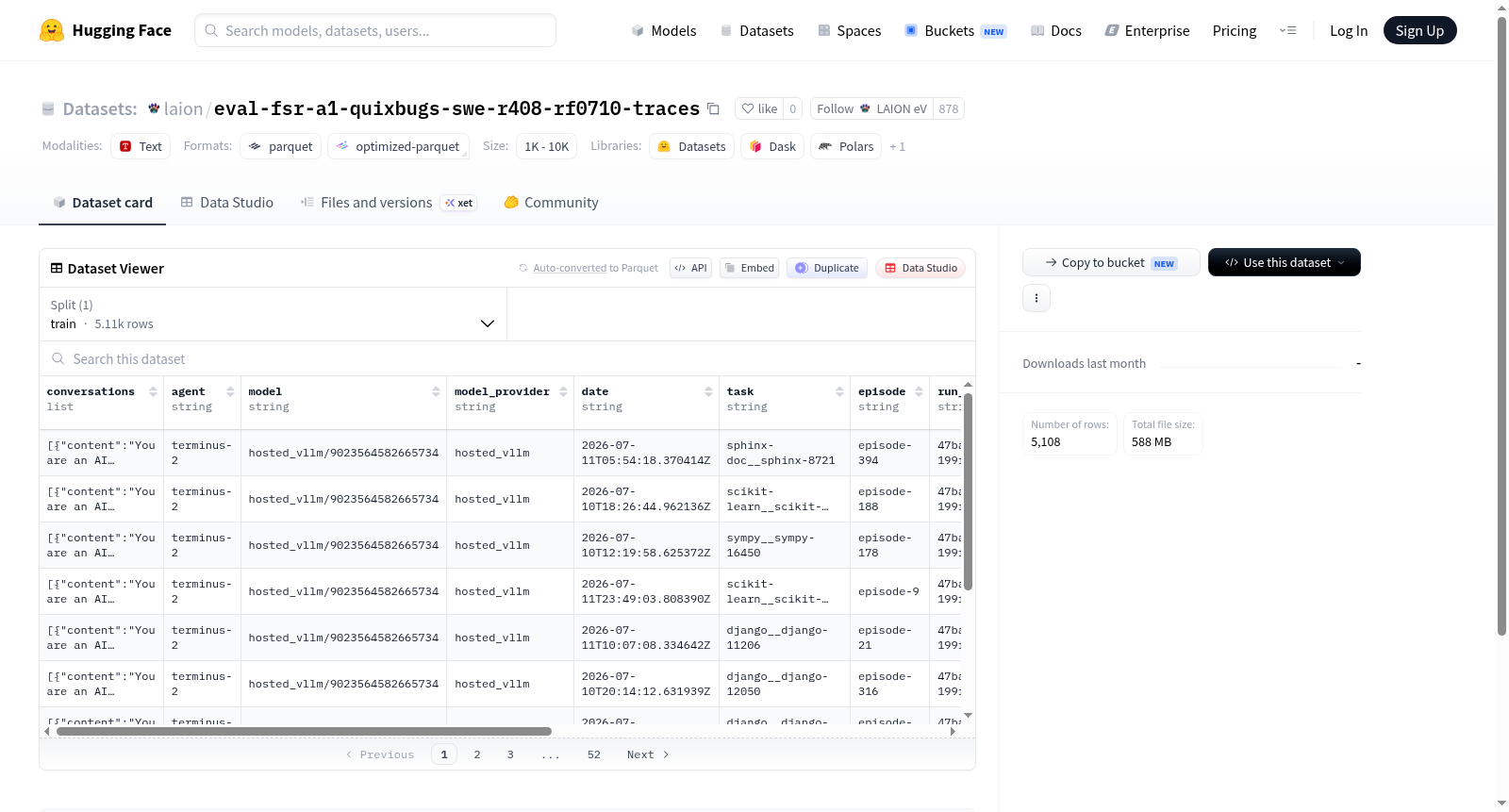
Task: Copy dataset name with the copy icon
Action: coord(714,109)
